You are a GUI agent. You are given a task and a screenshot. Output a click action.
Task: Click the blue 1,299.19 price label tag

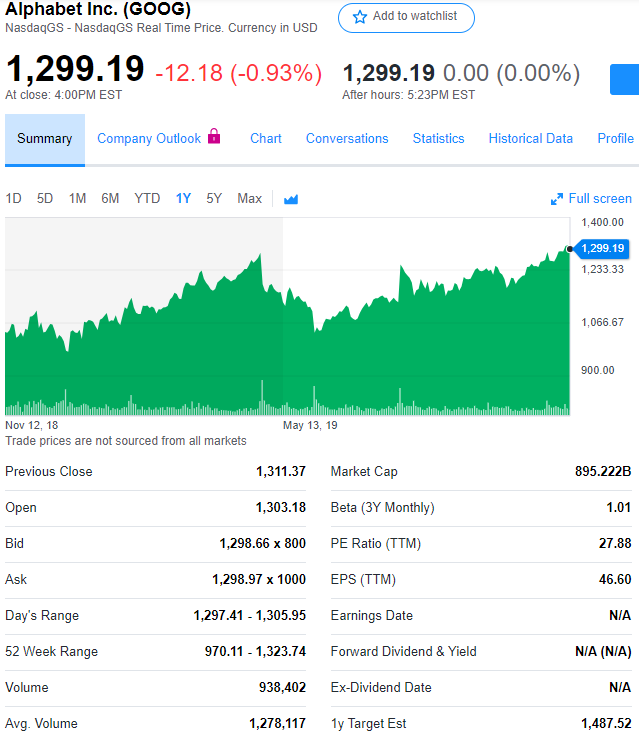[x=602, y=248]
